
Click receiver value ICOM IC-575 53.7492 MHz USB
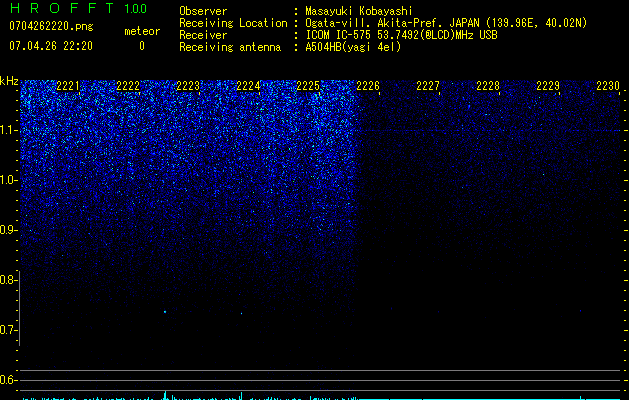pos(402,35)
